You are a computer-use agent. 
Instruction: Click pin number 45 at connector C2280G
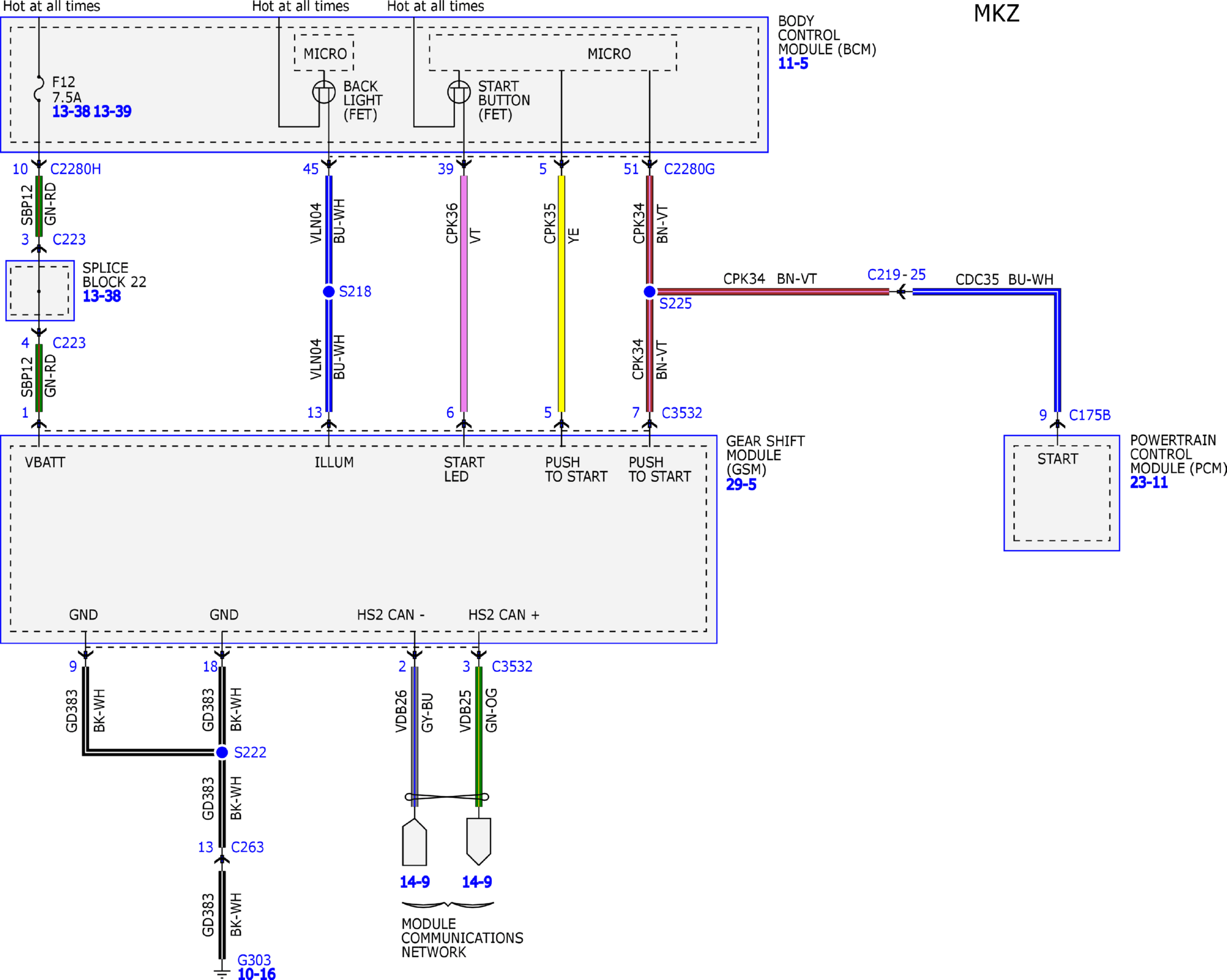(x=310, y=169)
